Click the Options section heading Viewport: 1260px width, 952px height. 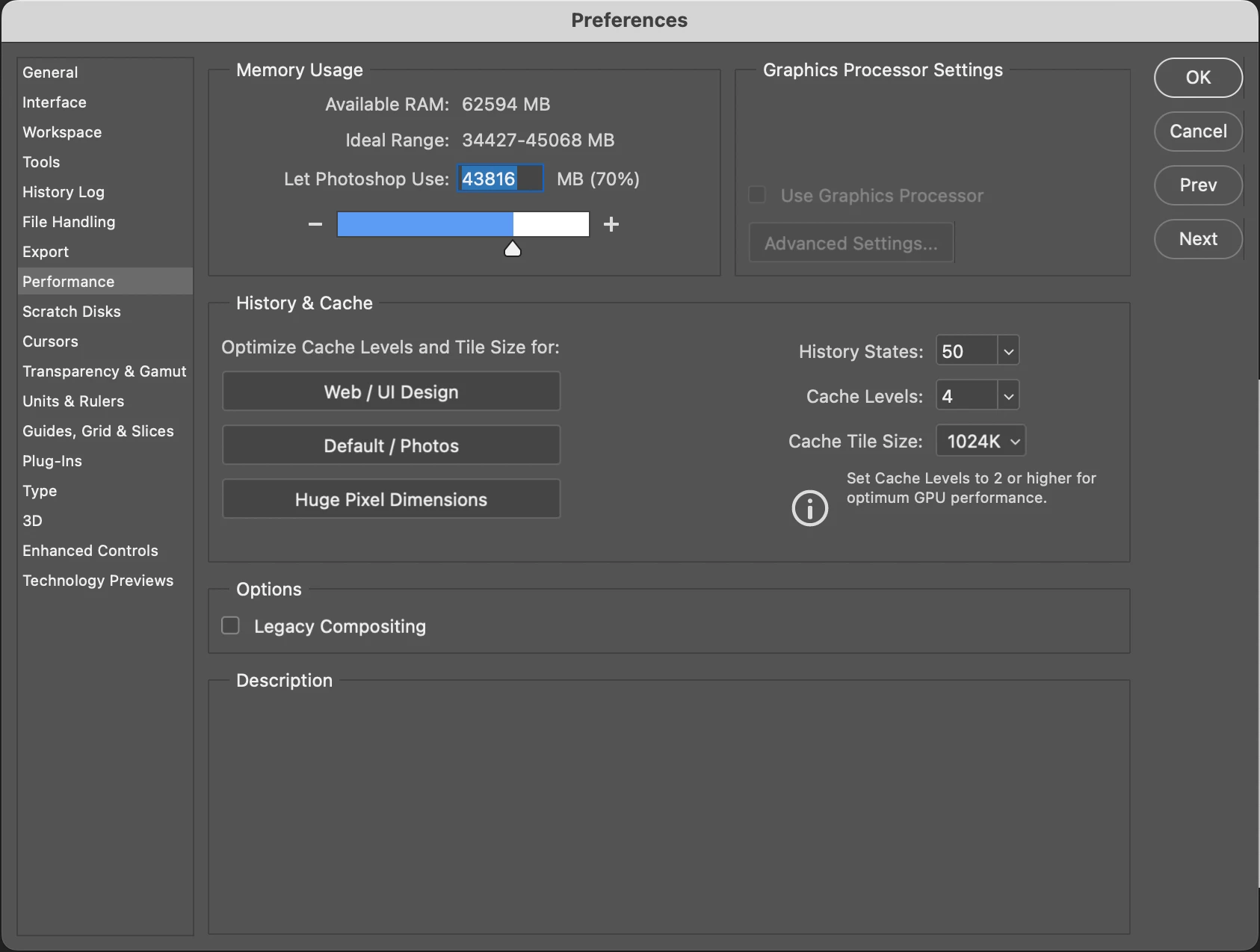coord(269,590)
